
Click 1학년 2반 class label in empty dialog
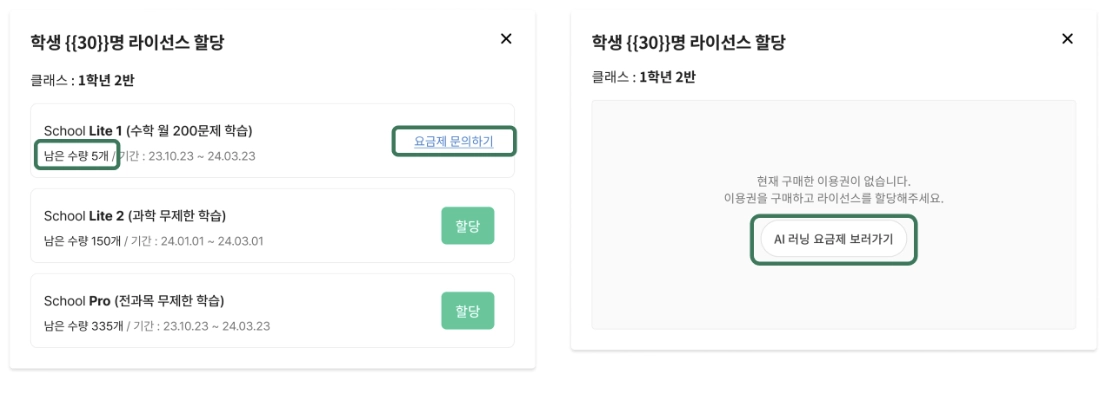[x=667, y=77]
